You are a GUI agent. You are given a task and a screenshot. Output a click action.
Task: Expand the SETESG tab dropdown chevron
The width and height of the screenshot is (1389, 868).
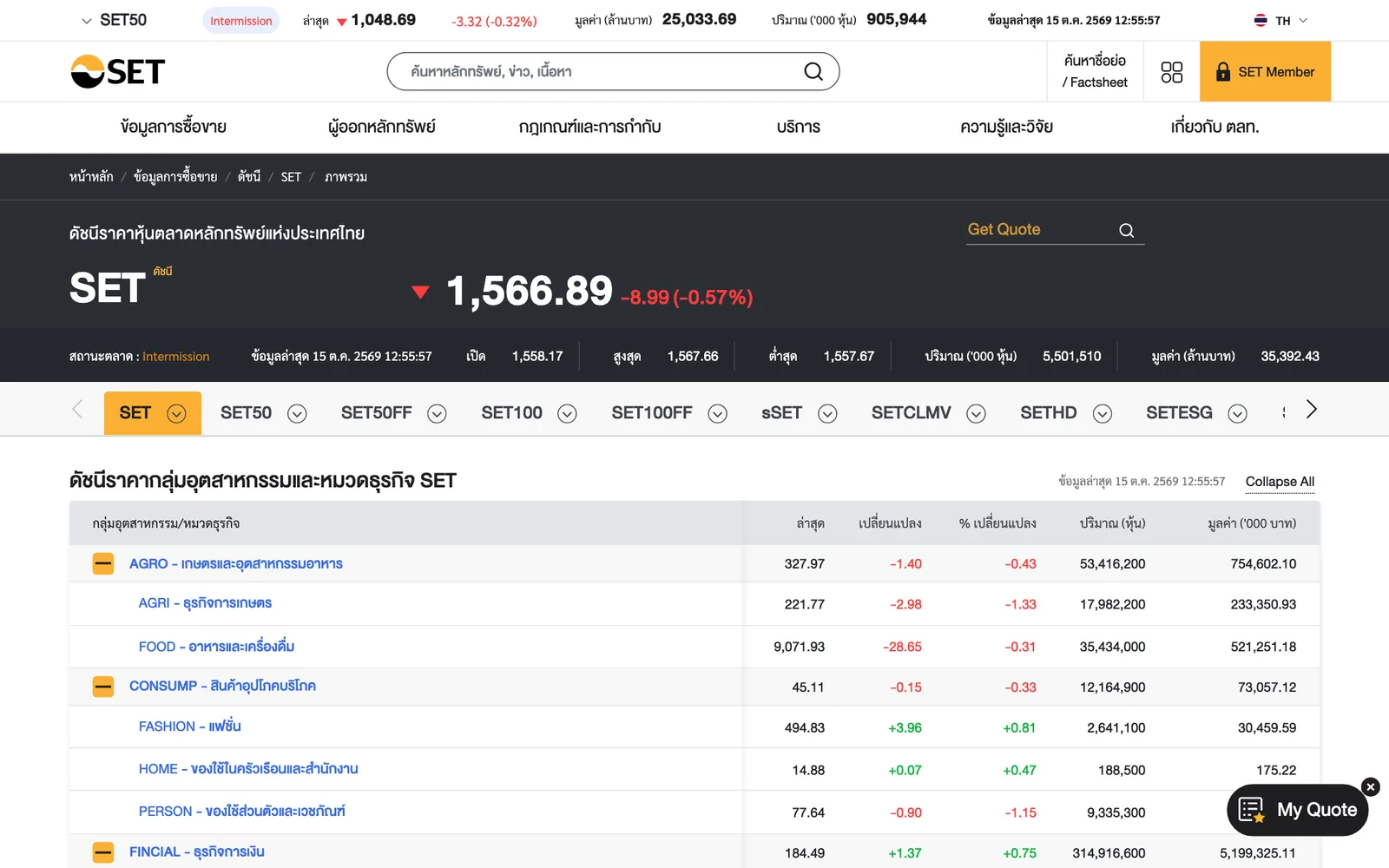[x=1237, y=414]
